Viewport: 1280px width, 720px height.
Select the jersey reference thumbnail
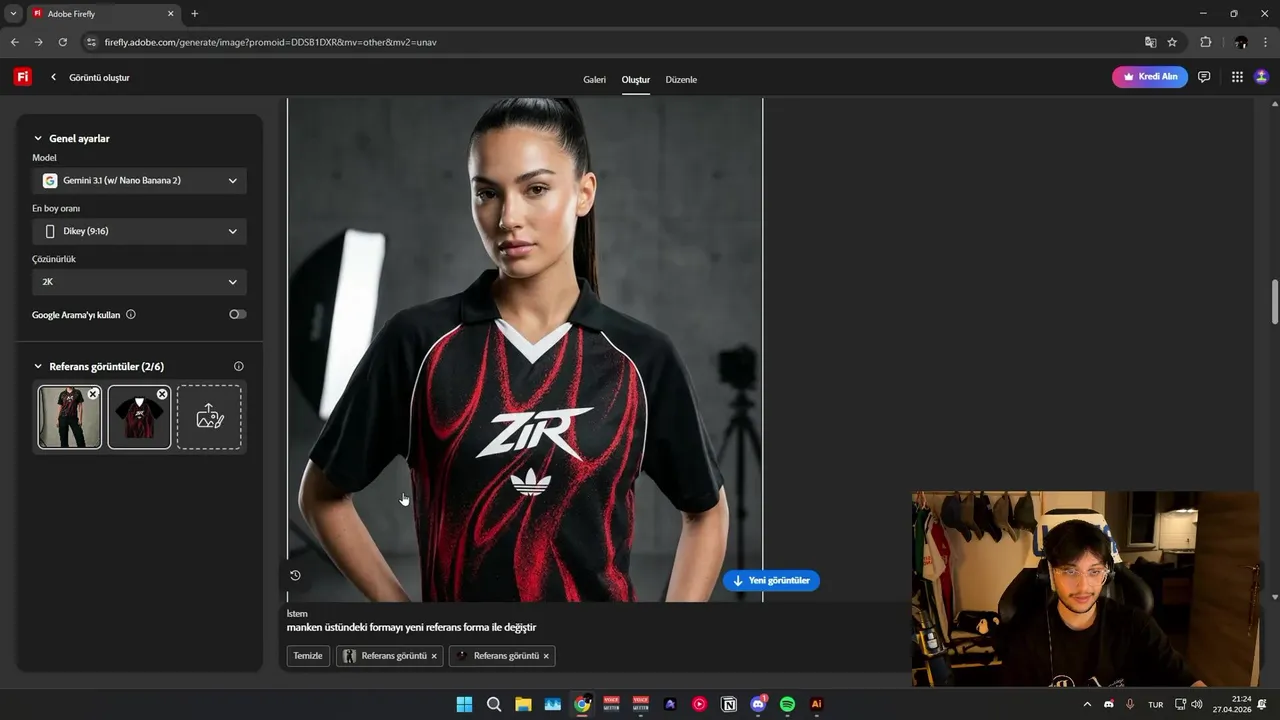139,417
